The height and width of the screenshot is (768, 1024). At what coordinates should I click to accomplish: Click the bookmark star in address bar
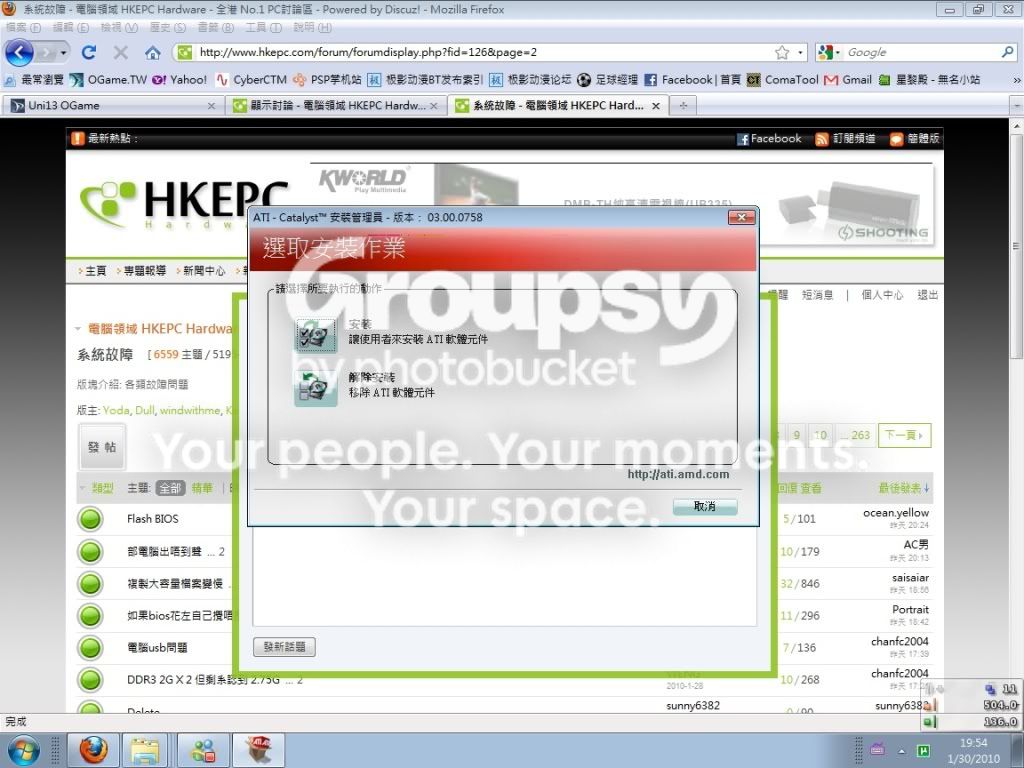(x=782, y=52)
